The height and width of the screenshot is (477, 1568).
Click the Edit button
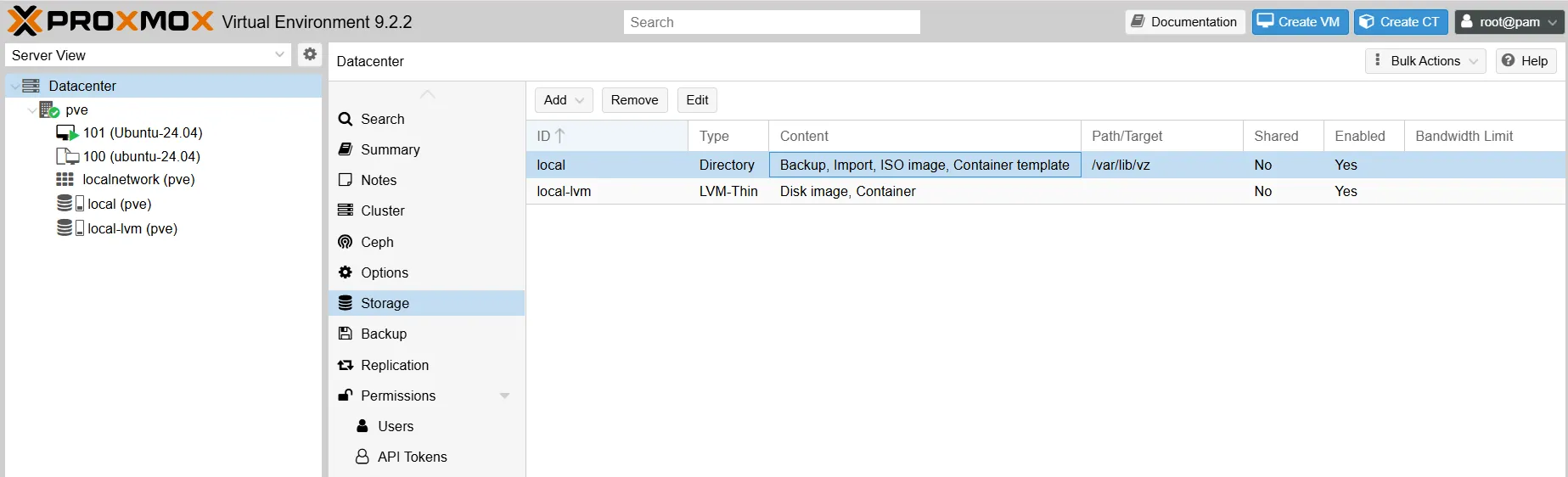[x=697, y=100]
